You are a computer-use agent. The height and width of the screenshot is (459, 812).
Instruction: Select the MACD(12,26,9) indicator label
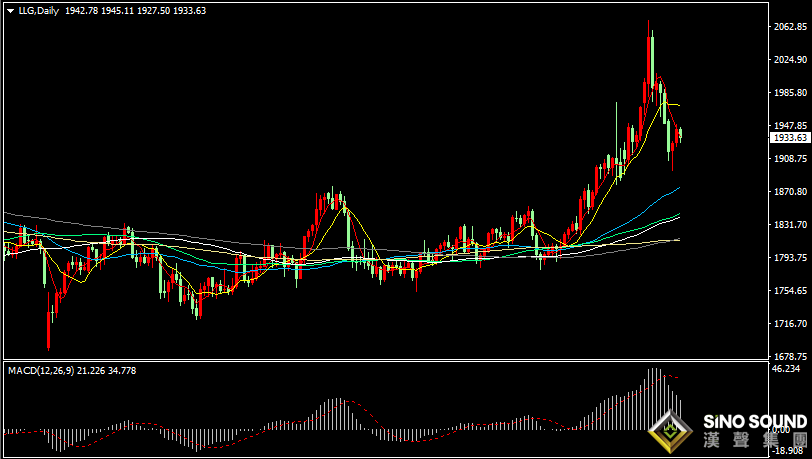[41, 370]
